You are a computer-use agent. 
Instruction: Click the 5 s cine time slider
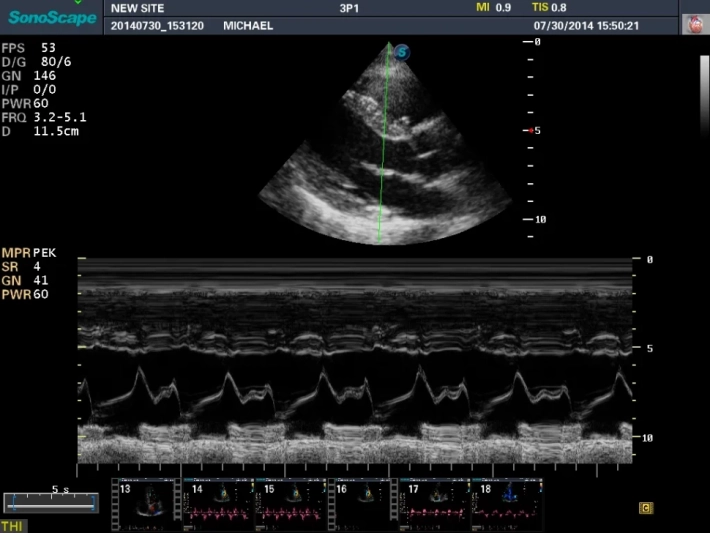49,501
